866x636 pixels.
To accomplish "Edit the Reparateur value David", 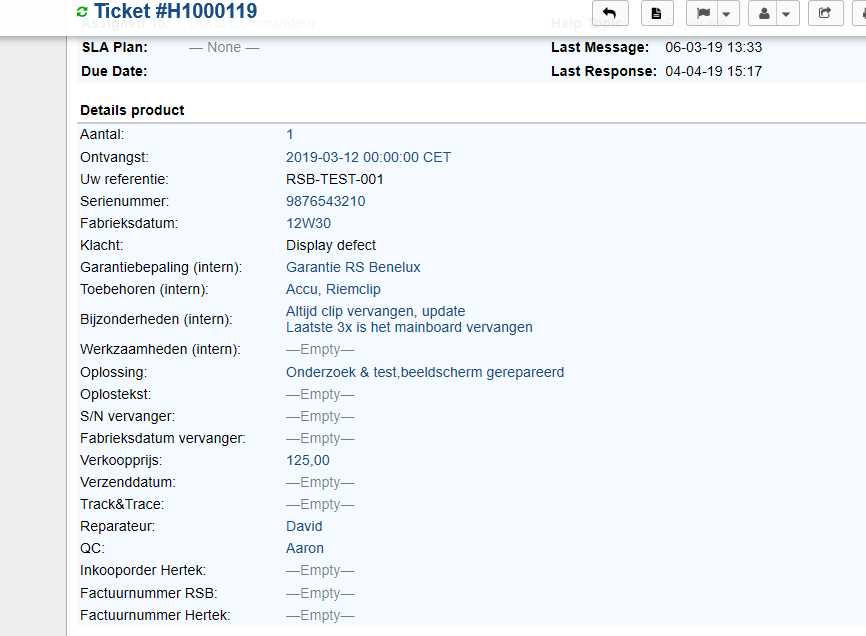I will (304, 527).
